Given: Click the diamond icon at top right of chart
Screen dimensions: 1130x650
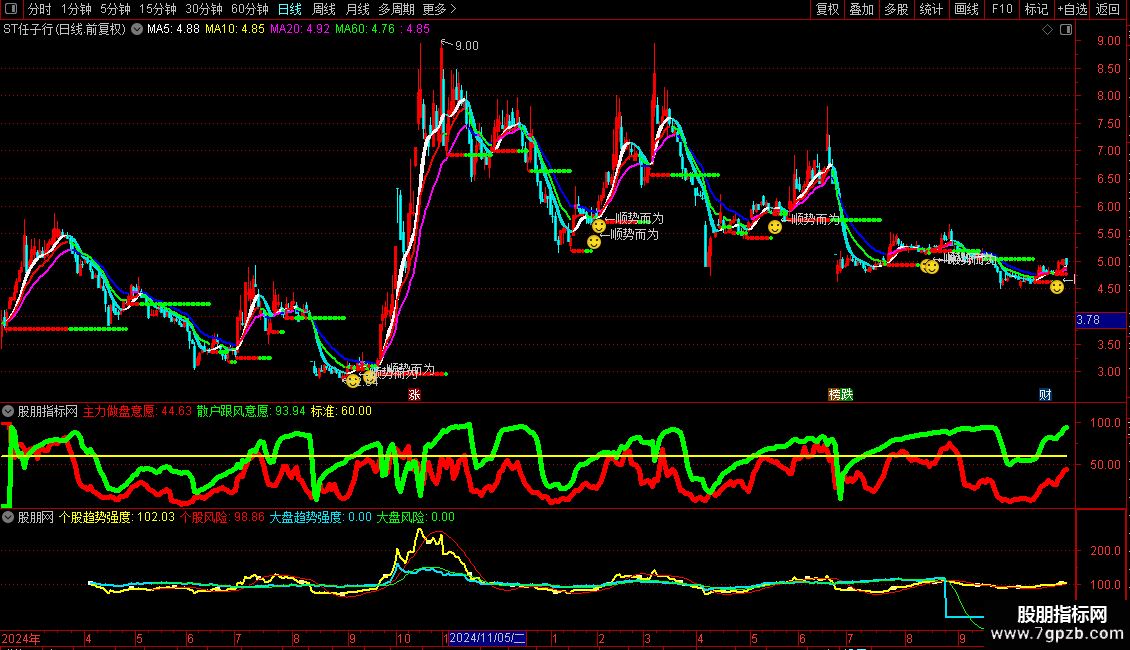Looking at the screenshot, I should (x=1047, y=30).
